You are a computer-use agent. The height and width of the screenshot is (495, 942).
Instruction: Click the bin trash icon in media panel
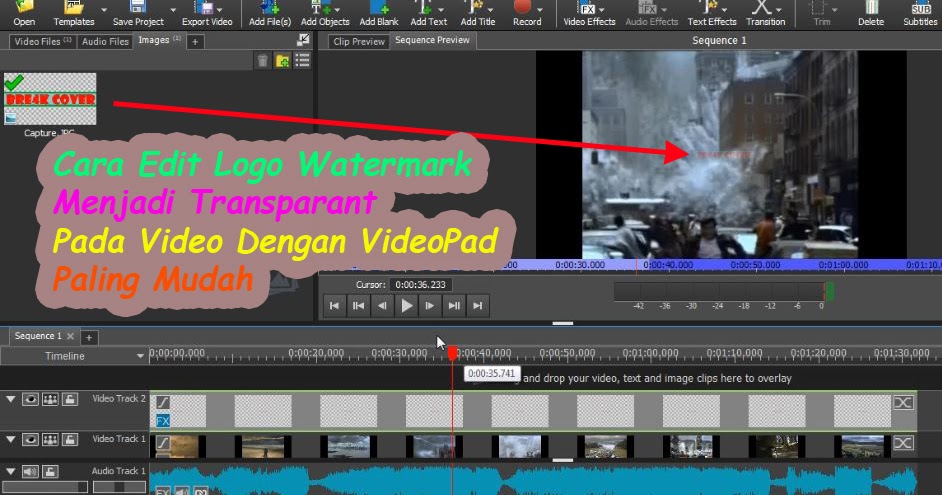[x=263, y=61]
